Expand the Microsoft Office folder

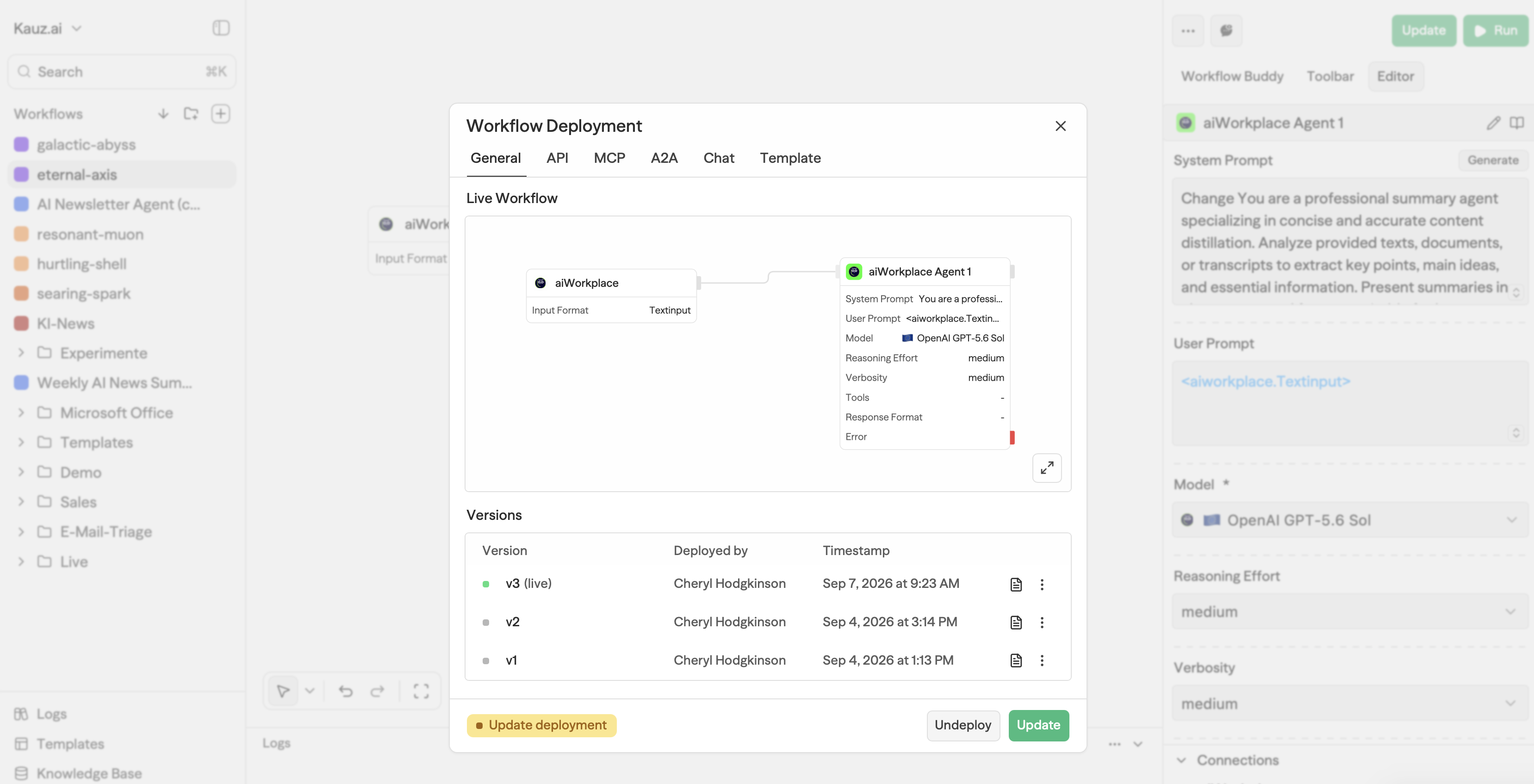[21, 413]
